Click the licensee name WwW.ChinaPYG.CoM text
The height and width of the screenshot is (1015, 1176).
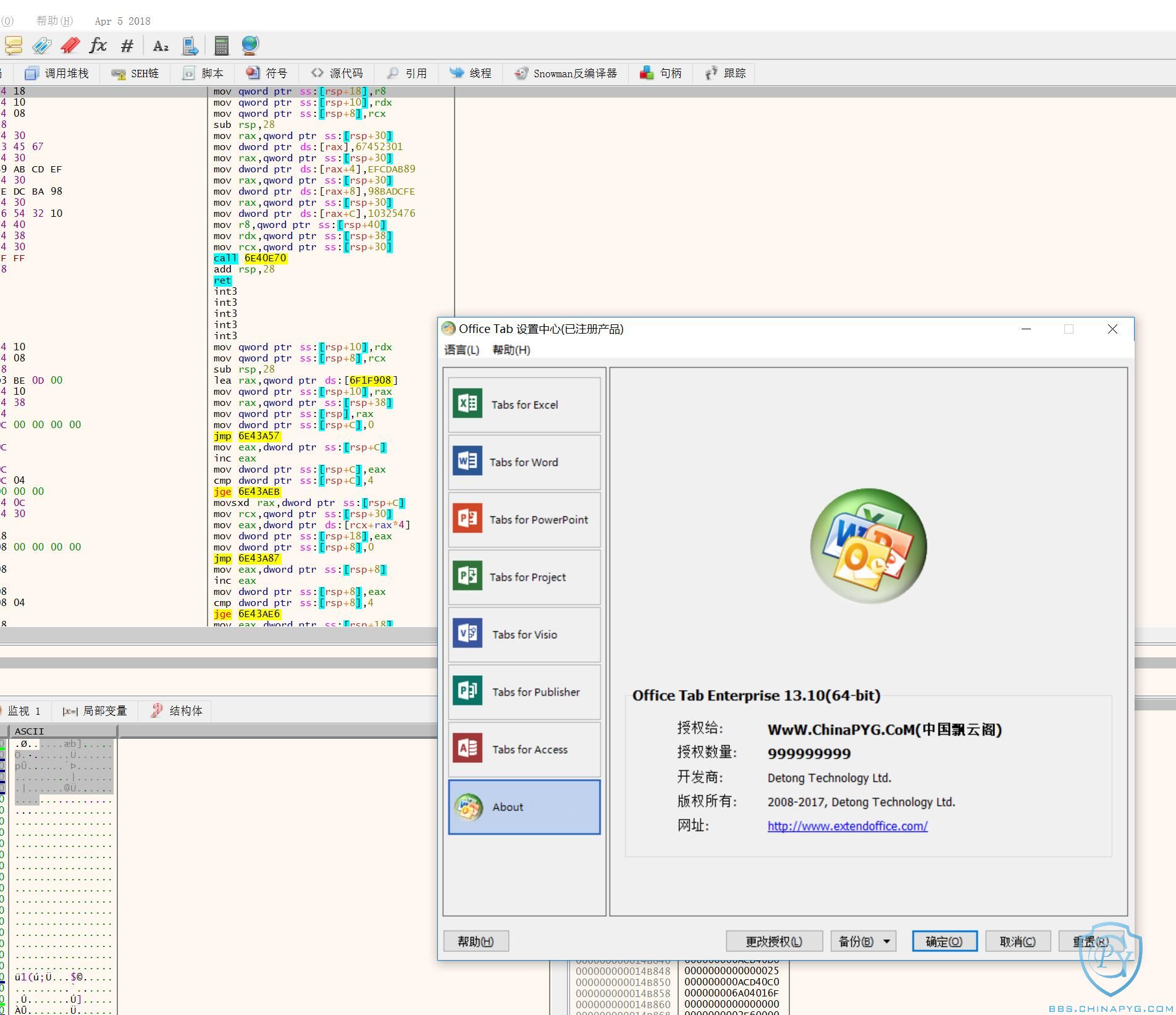coord(884,730)
